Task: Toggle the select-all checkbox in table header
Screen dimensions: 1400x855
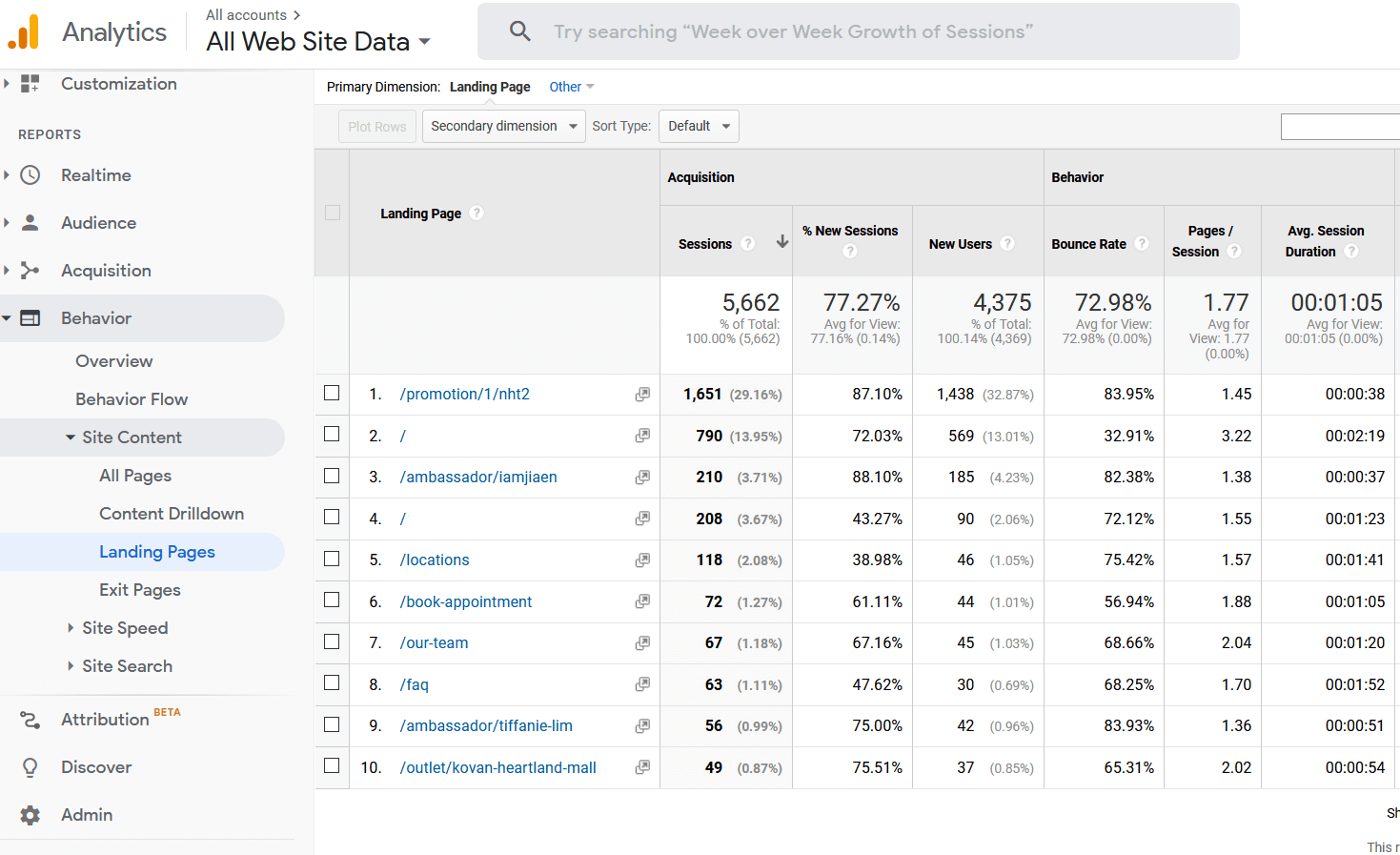Action: 333,213
